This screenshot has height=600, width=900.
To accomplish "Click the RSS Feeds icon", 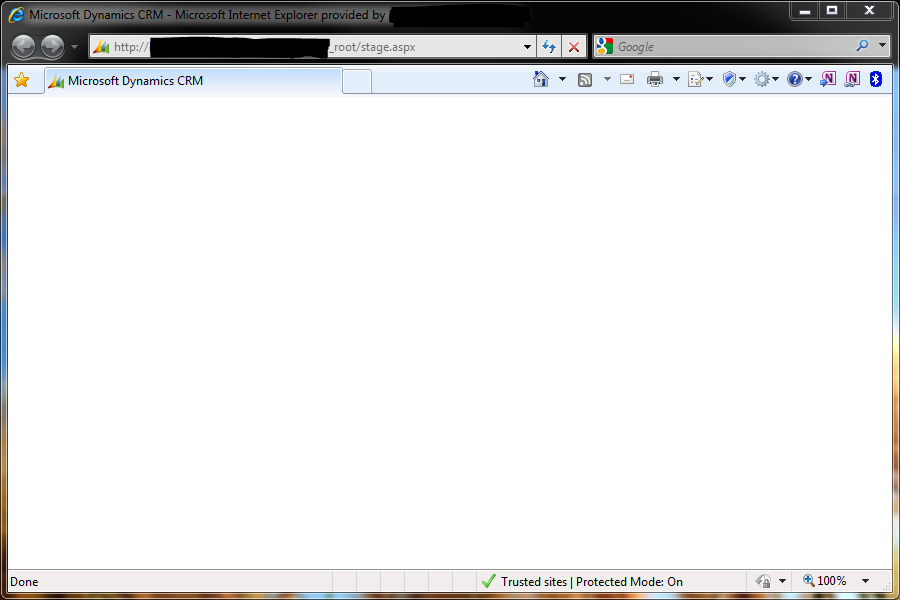I will point(585,80).
